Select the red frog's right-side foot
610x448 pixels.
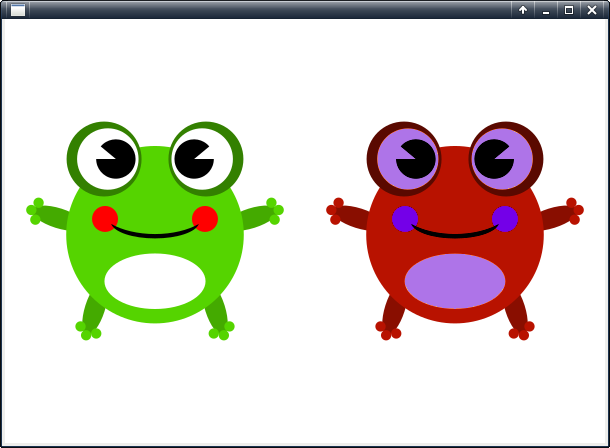[x=522, y=329]
